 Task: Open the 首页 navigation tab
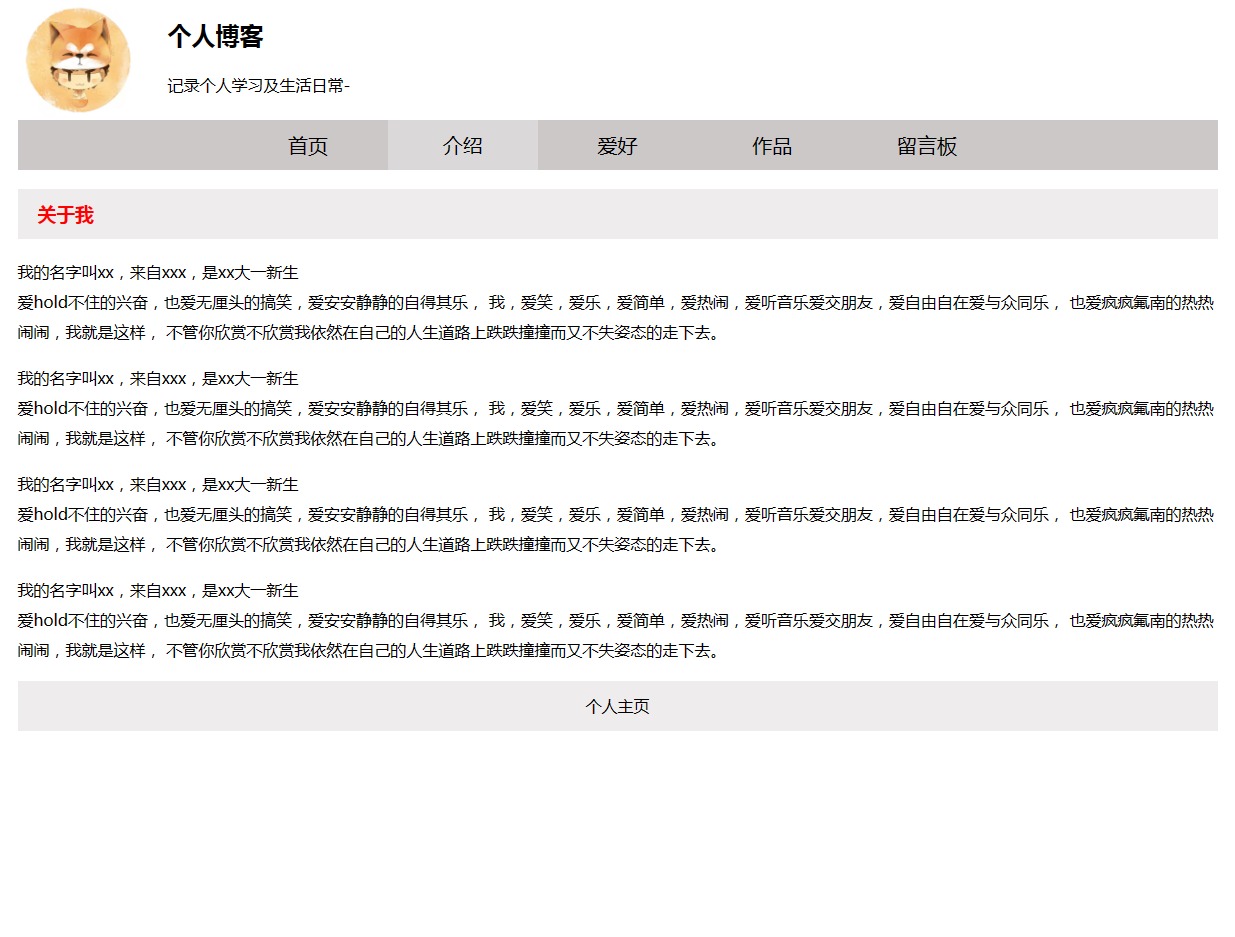(x=308, y=146)
